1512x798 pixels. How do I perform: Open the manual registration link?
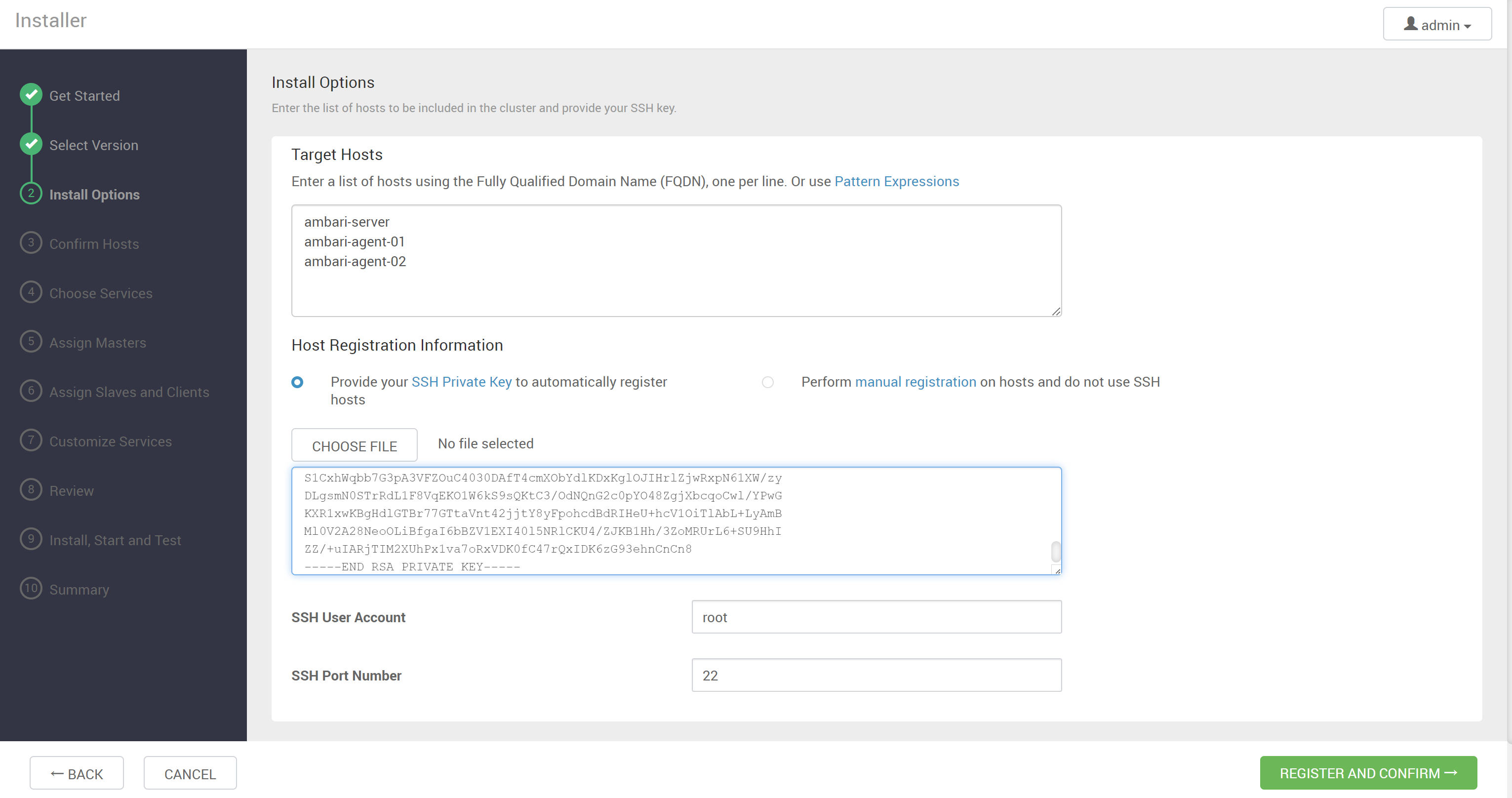pyautogui.click(x=915, y=382)
